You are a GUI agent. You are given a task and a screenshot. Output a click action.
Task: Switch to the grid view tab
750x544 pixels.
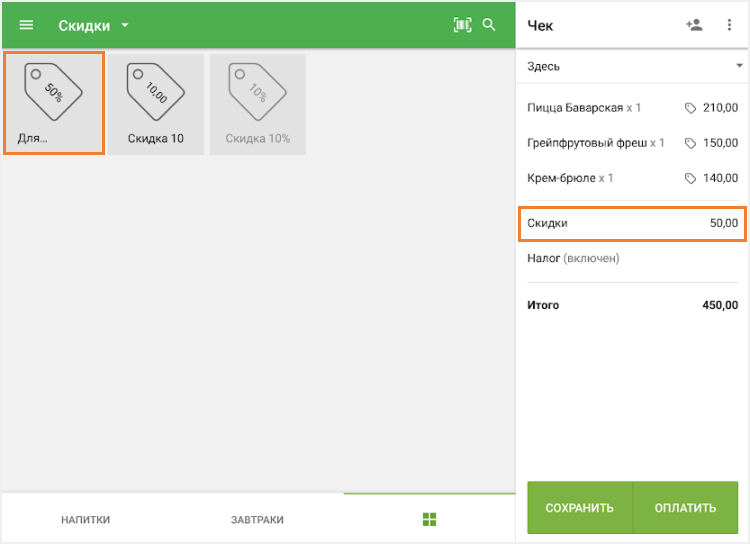coord(430,519)
